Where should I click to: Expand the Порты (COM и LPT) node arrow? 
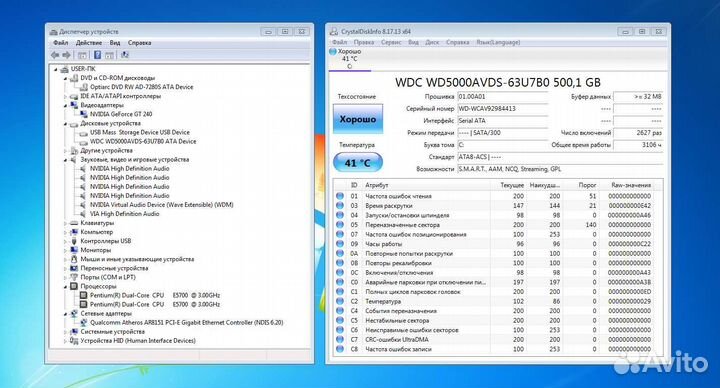point(65,277)
